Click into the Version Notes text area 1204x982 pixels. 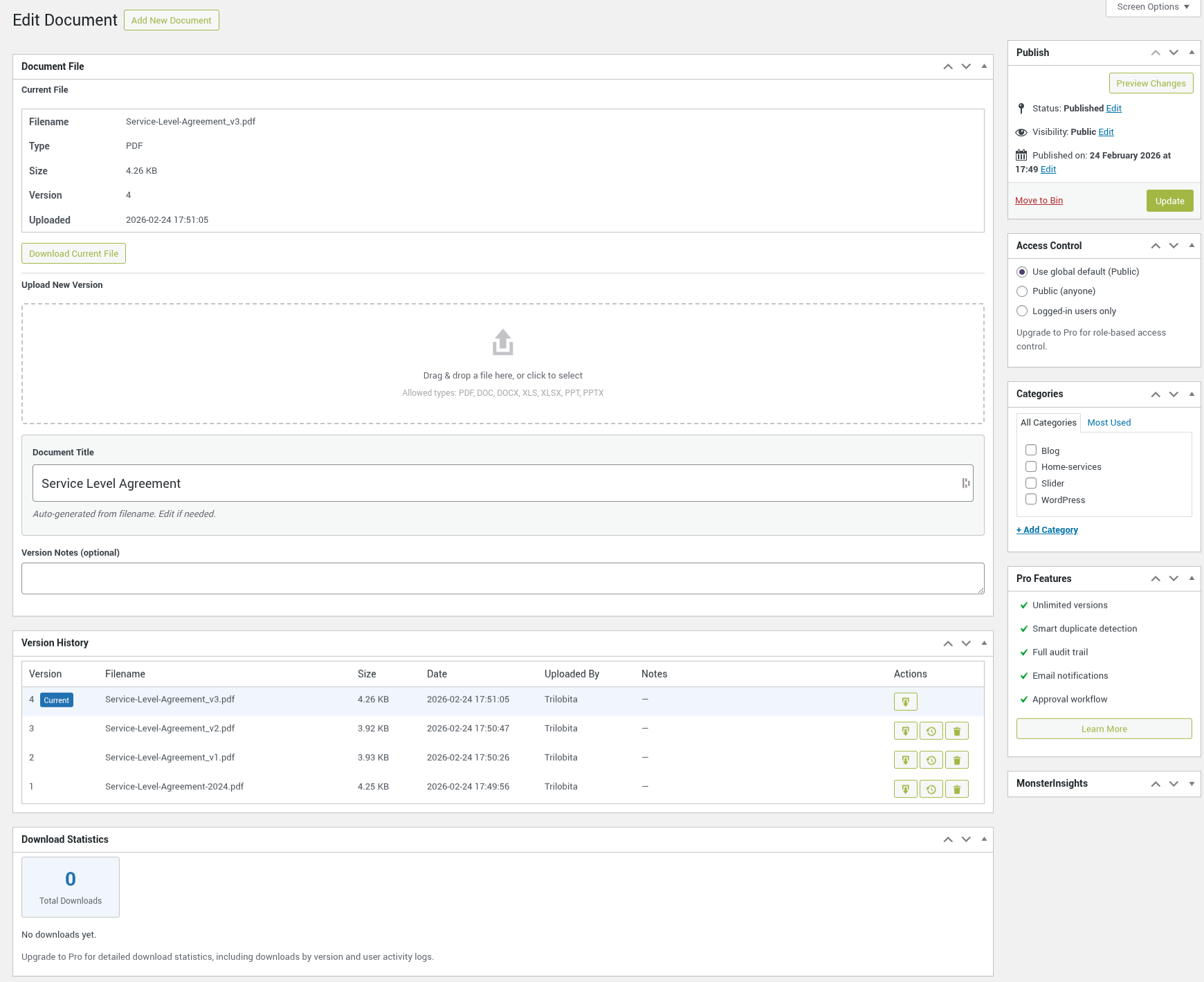[x=502, y=579]
